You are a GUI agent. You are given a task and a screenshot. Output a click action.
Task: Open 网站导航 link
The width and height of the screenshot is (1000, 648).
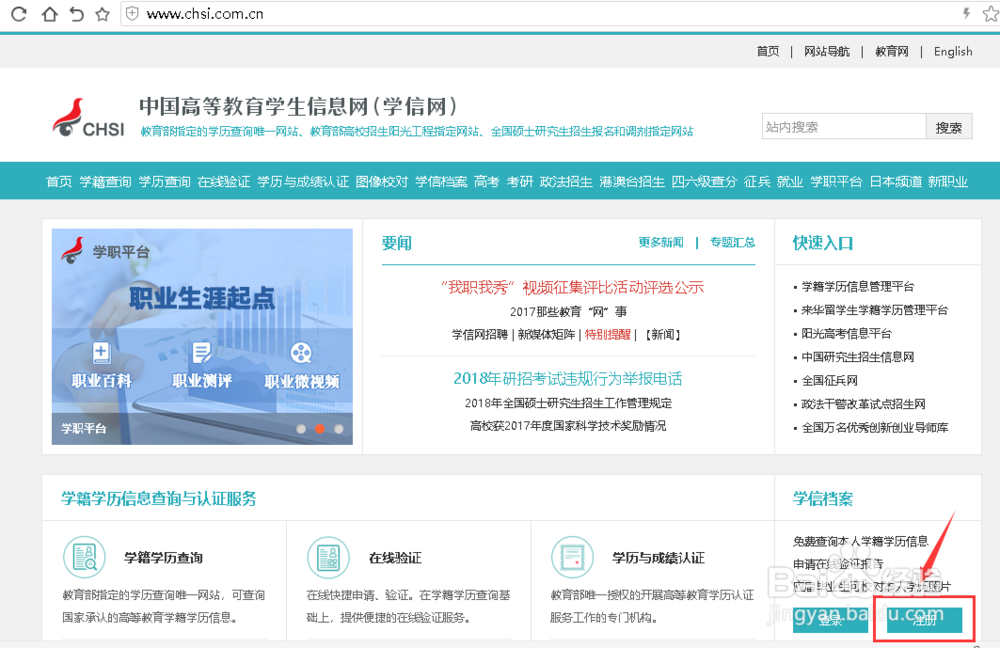(827, 52)
